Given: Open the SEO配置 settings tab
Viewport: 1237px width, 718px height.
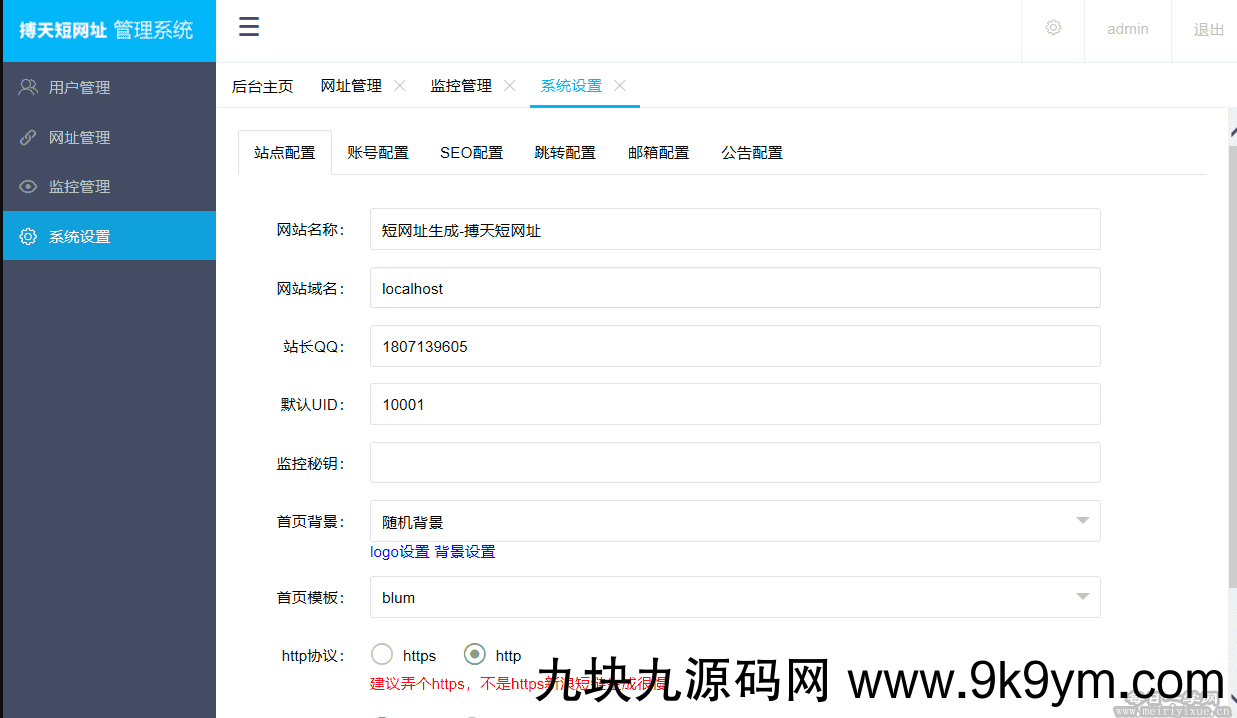Looking at the screenshot, I should tap(472, 153).
